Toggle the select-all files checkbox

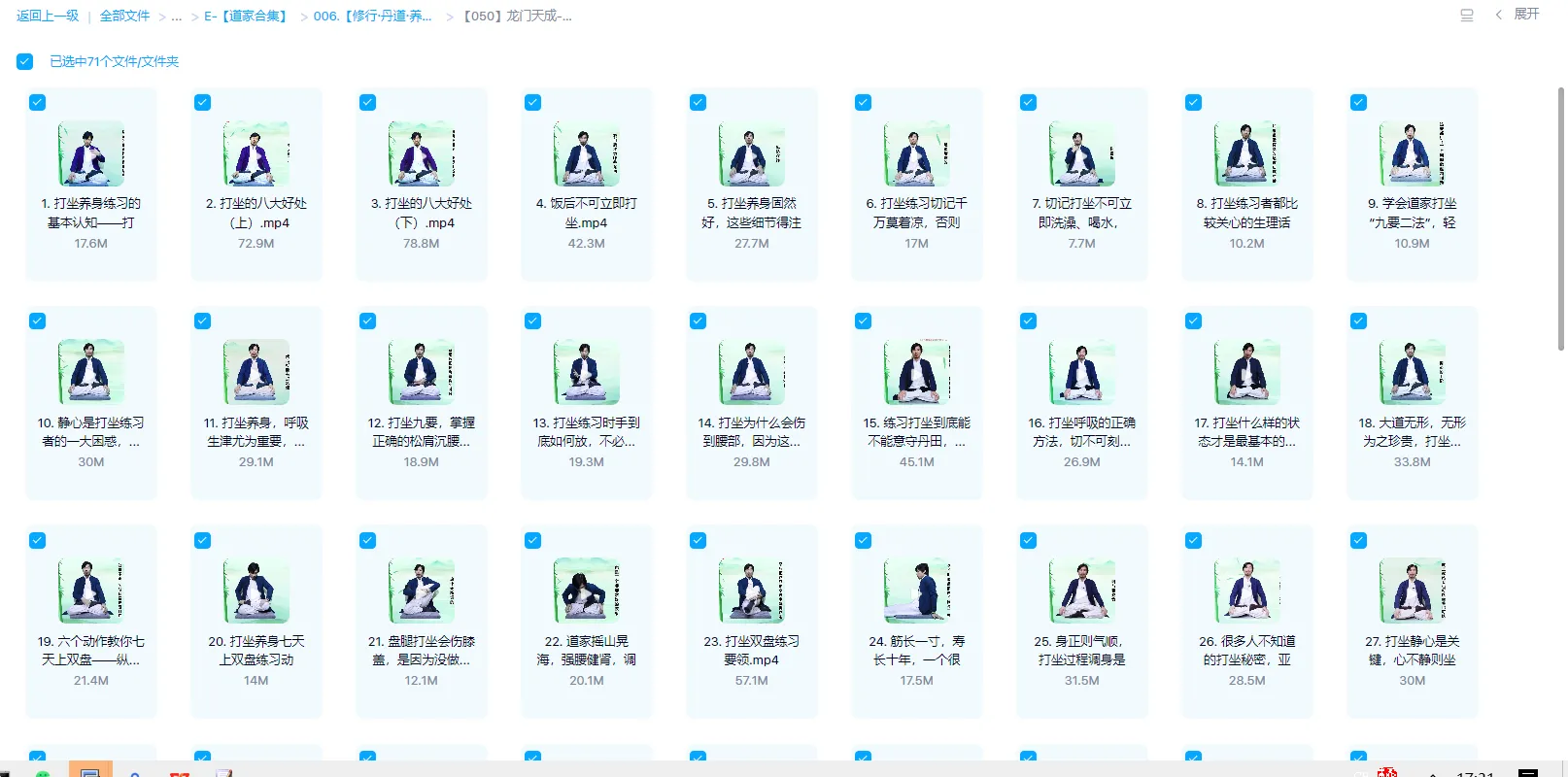point(25,61)
